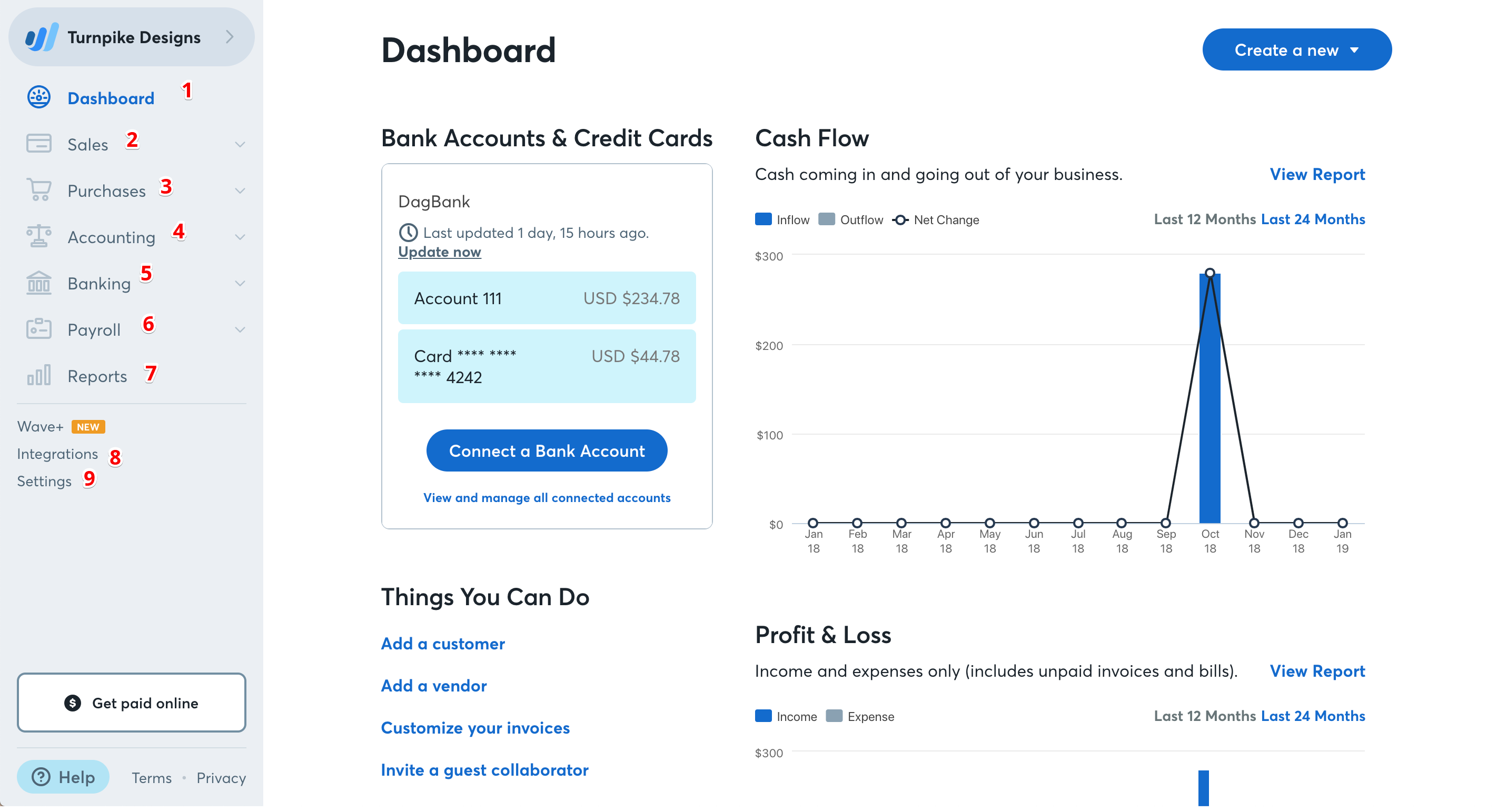This screenshot has height=812, width=1497.
Task: Toggle Profit & Loss to Last 24 Months
Action: (1313, 716)
